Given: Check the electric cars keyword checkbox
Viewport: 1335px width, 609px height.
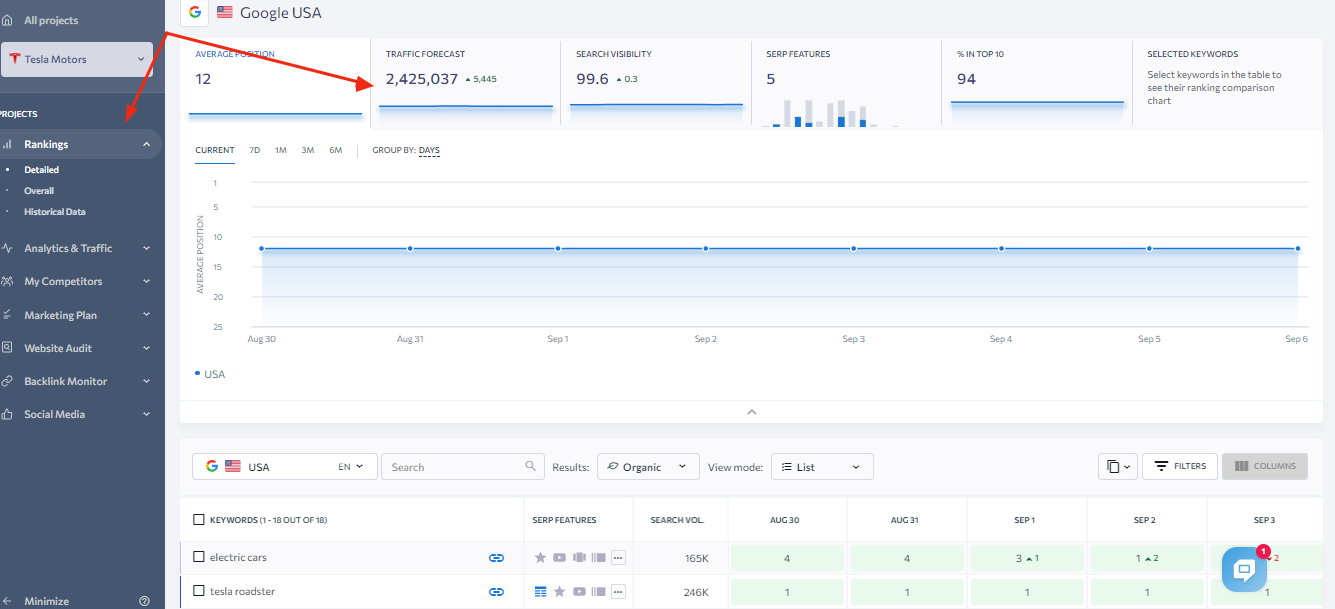Looking at the screenshot, I should [197, 557].
